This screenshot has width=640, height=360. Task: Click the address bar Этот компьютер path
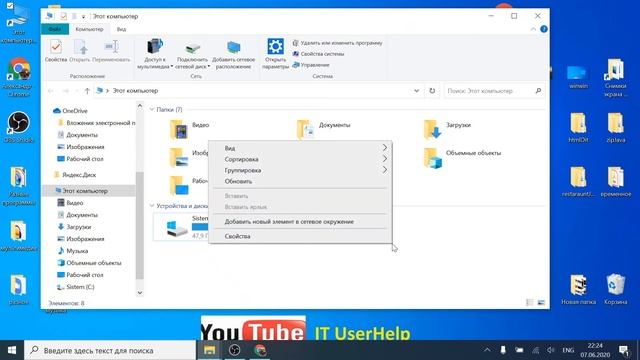[136, 91]
